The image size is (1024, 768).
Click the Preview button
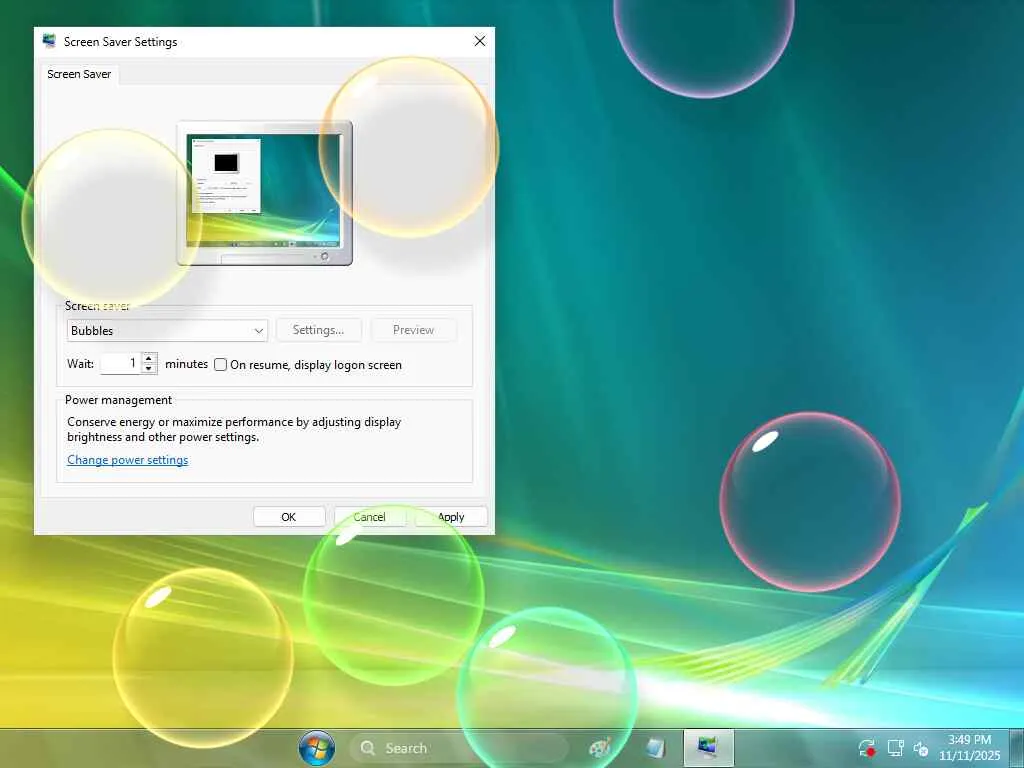(x=413, y=330)
